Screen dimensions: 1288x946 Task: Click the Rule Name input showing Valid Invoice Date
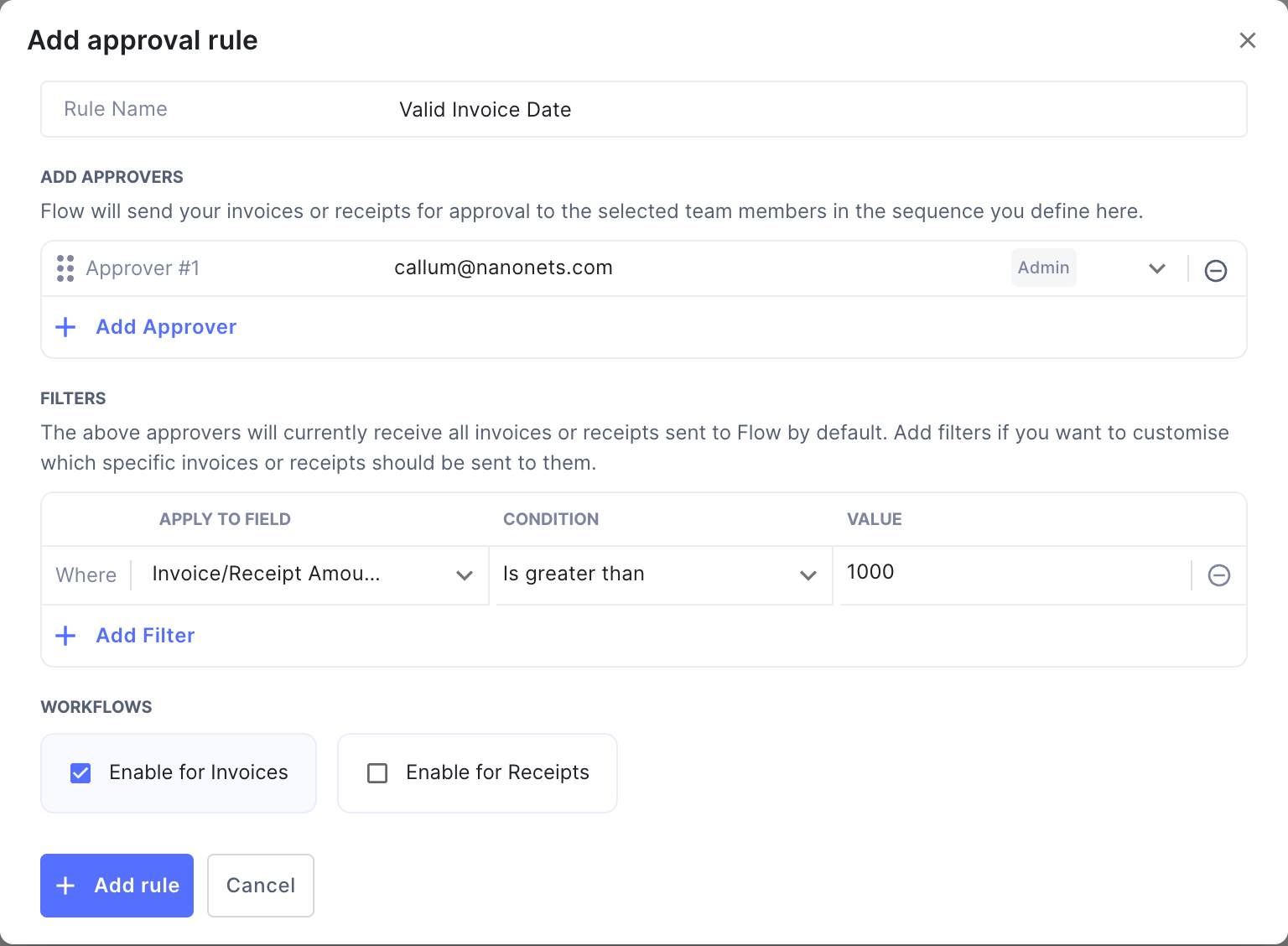(x=485, y=109)
